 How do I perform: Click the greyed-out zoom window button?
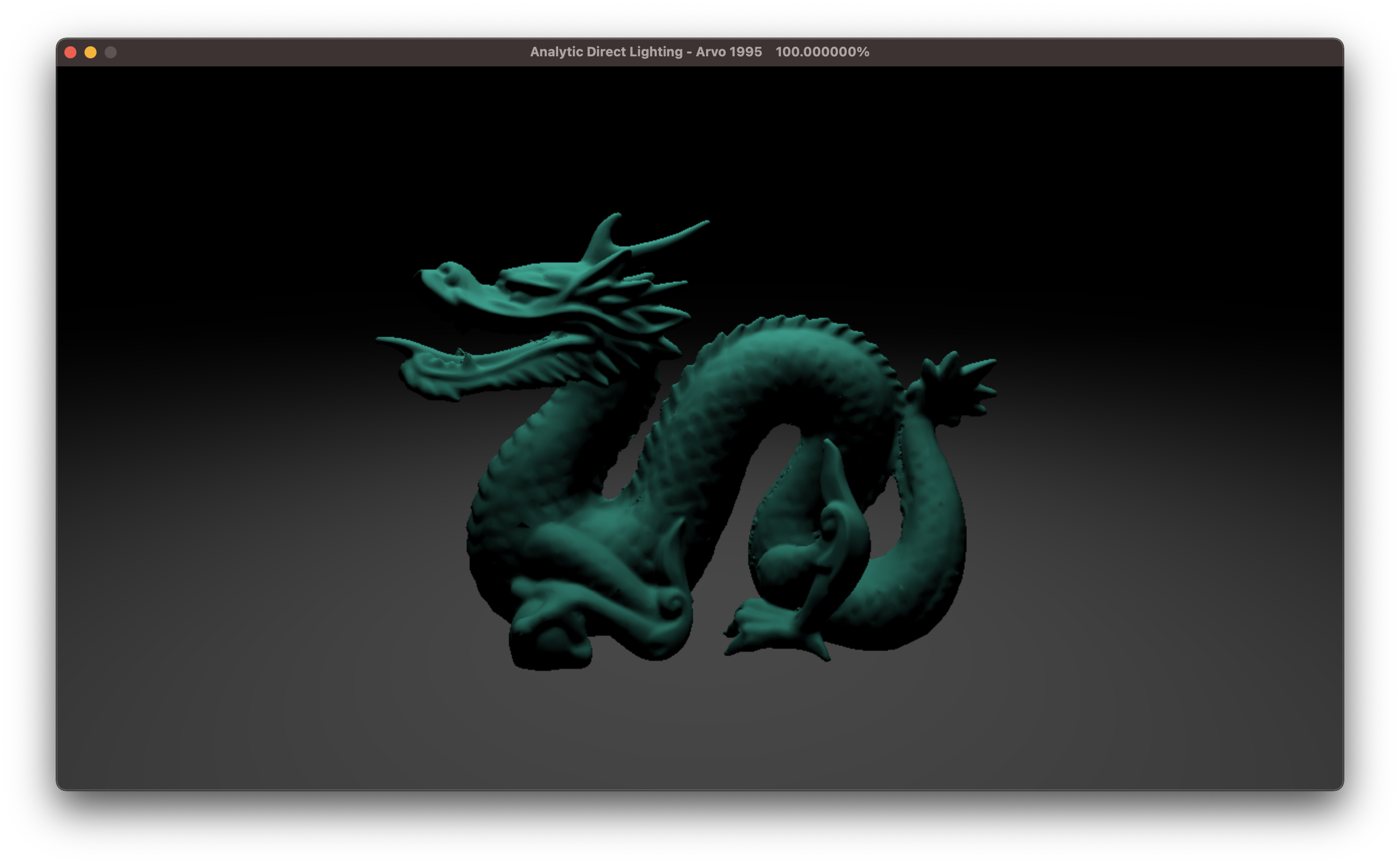pos(110,52)
